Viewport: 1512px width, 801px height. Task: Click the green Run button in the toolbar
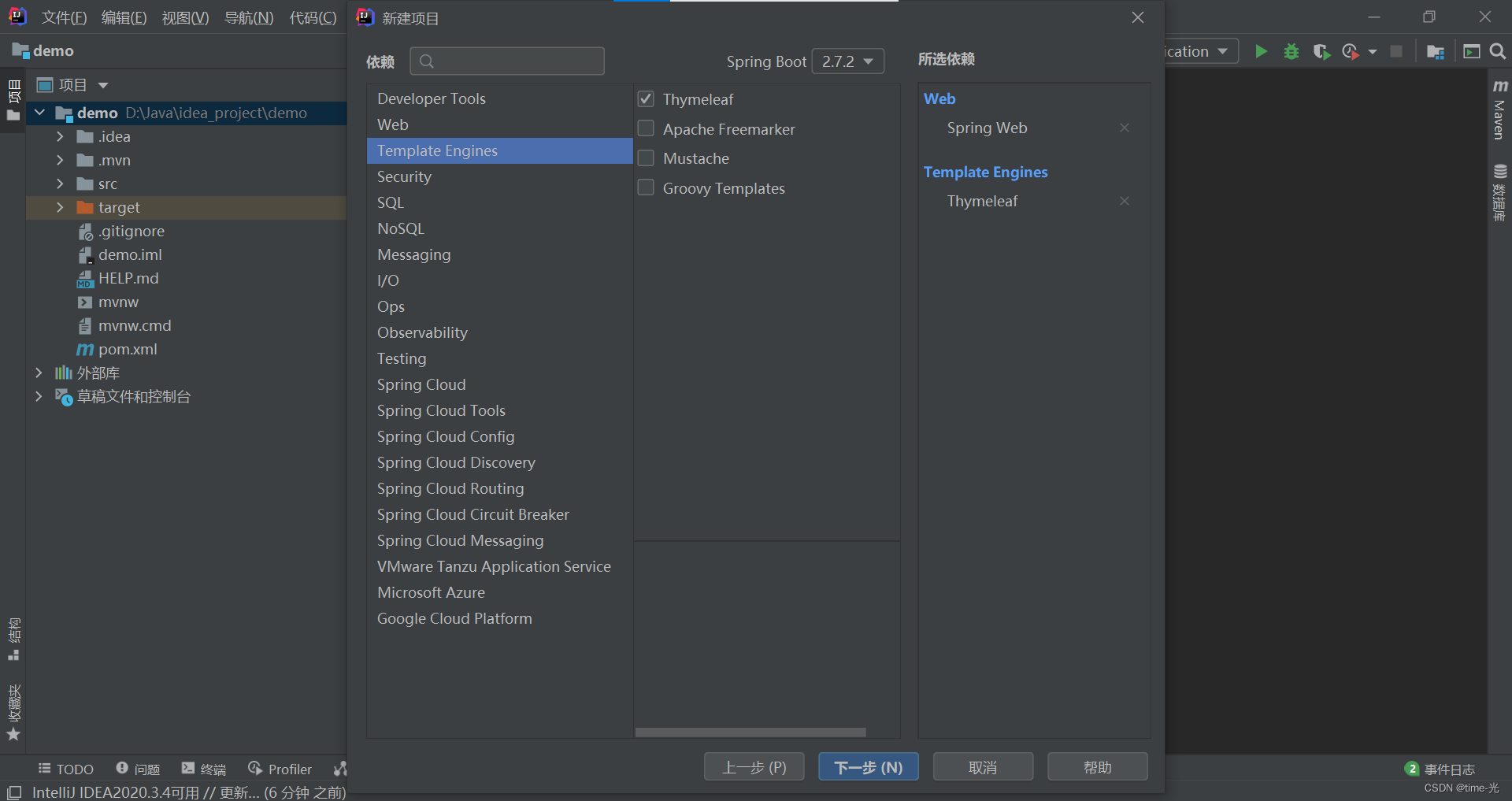click(1261, 51)
